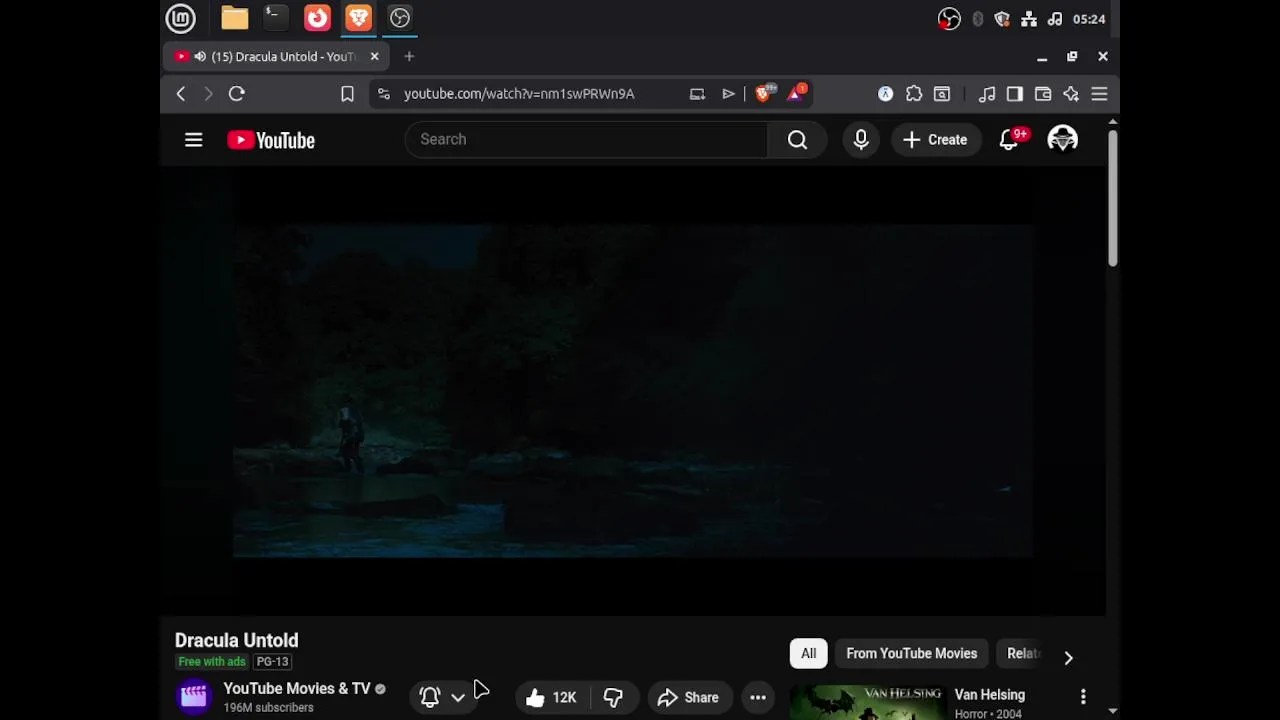Show next filter chips with arrow
1280x720 pixels.
(x=1068, y=657)
